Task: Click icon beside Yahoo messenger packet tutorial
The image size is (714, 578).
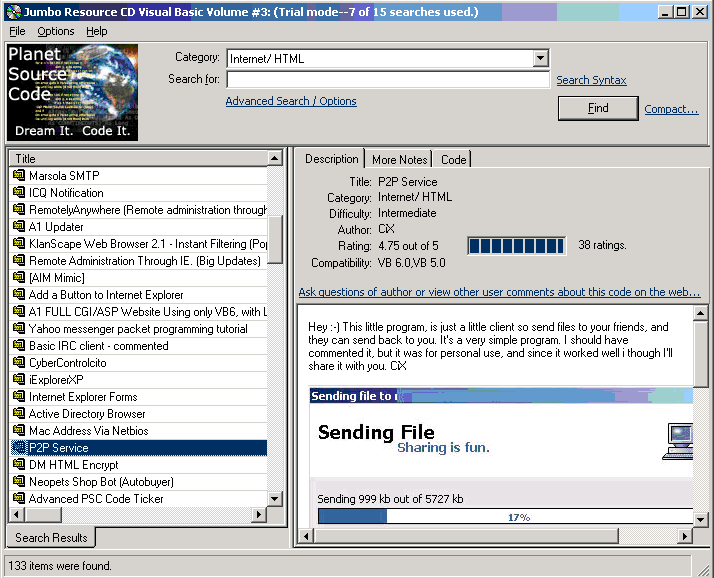Action: (x=19, y=328)
